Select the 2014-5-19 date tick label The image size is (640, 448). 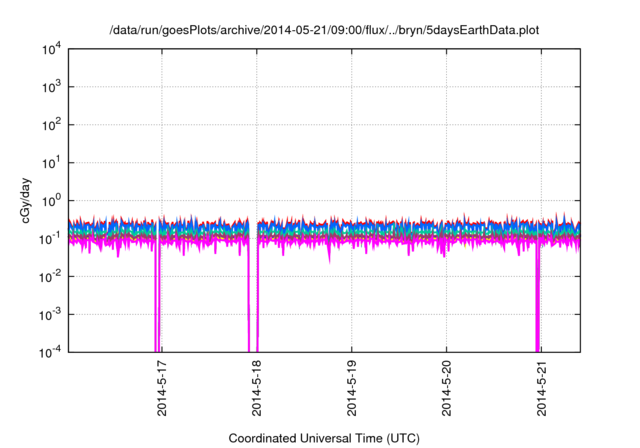click(351, 388)
